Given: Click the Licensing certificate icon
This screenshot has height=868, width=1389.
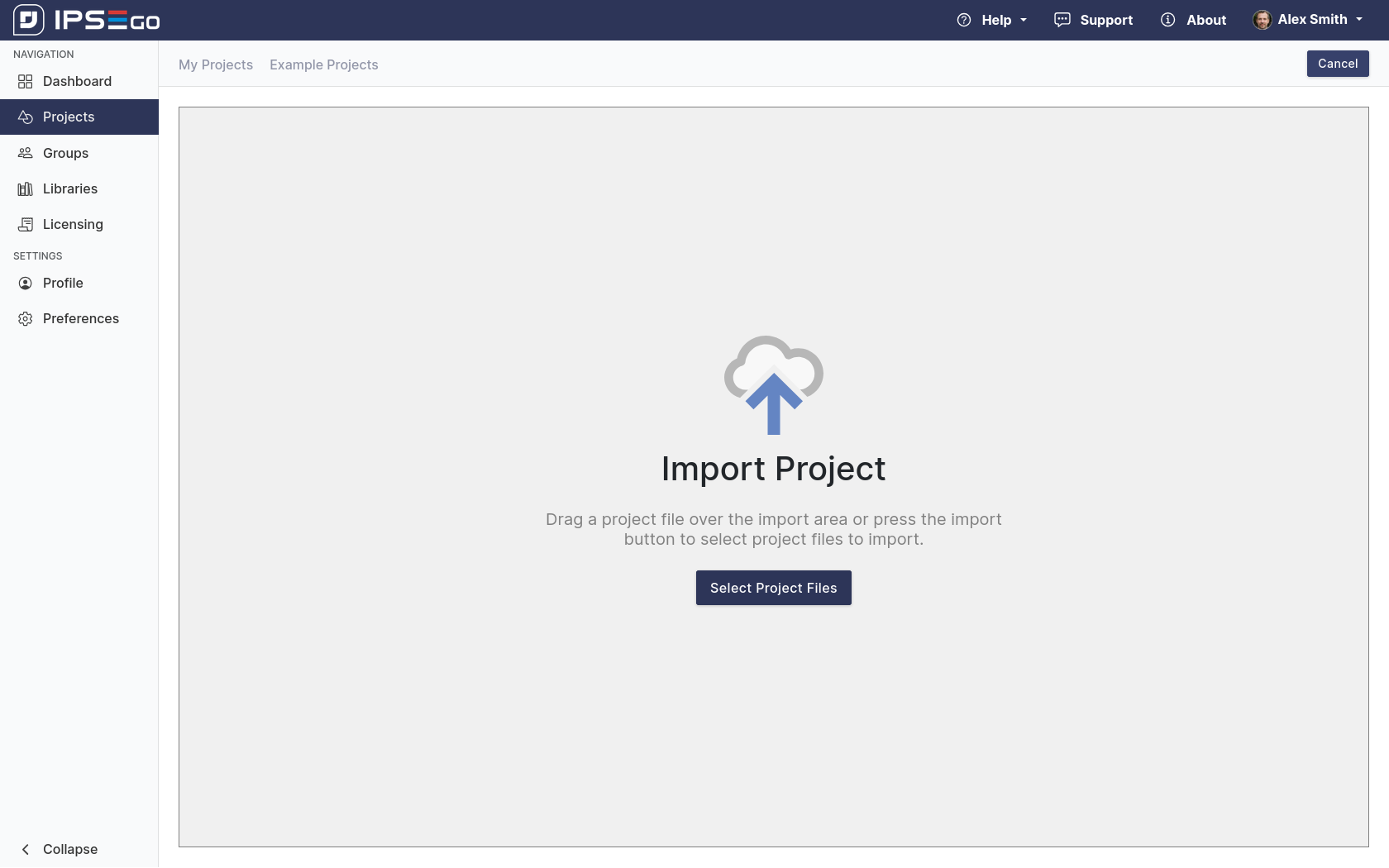Looking at the screenshot, I should coord(26,224).
